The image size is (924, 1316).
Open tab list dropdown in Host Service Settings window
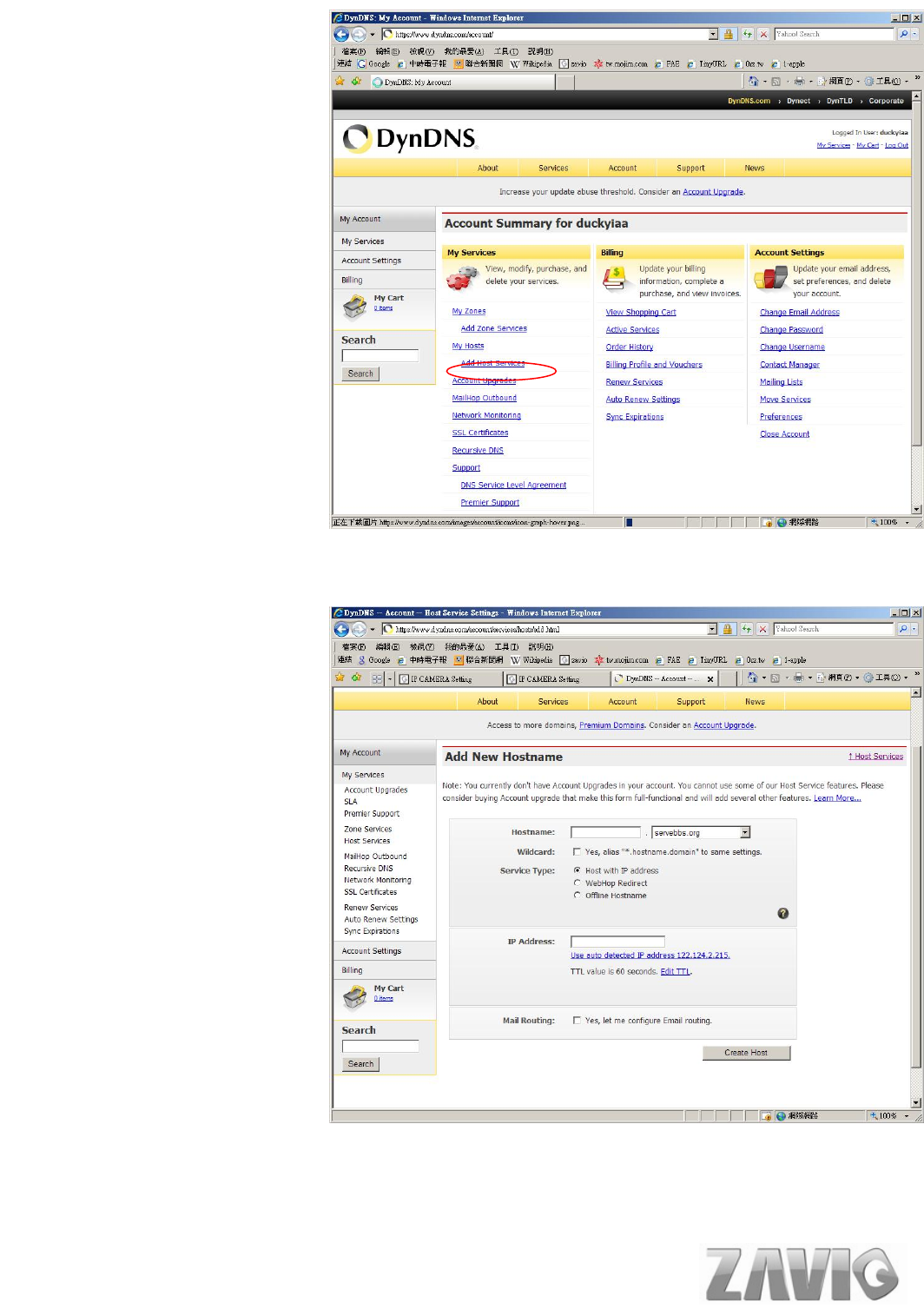(x=390, y=678)
